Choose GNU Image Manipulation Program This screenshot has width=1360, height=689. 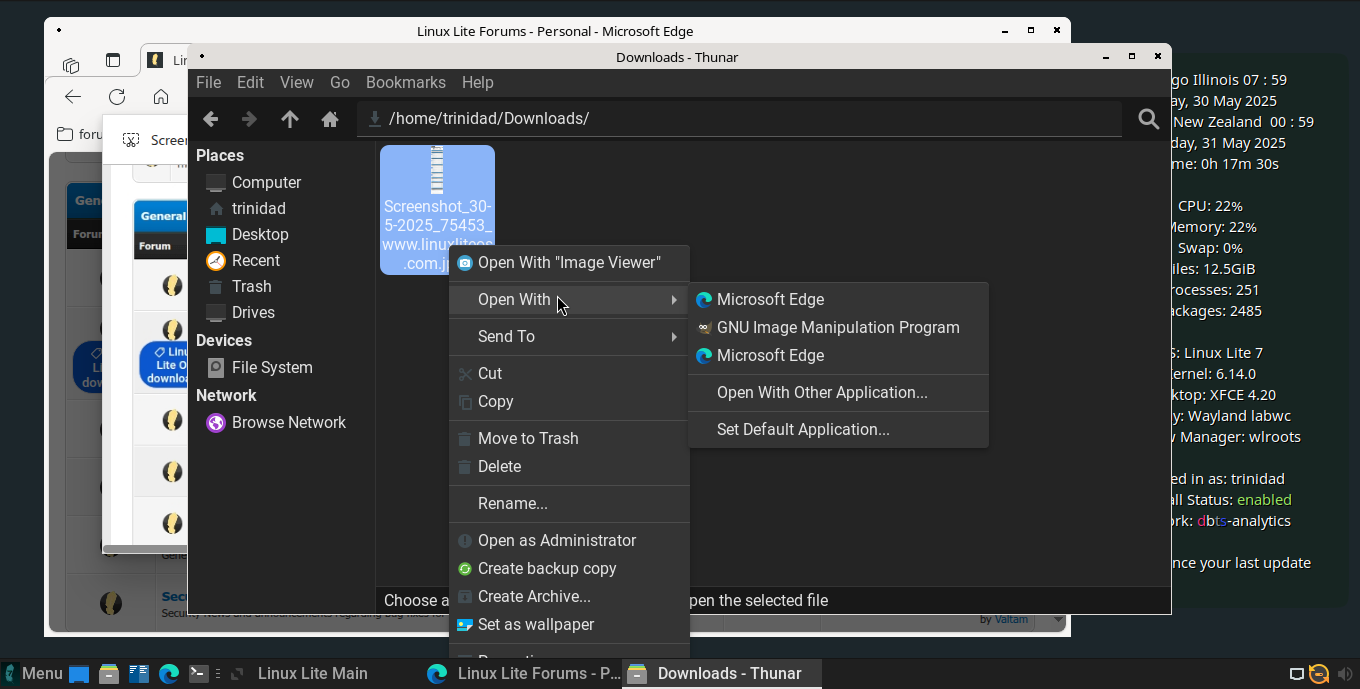[x=838, y=328]
